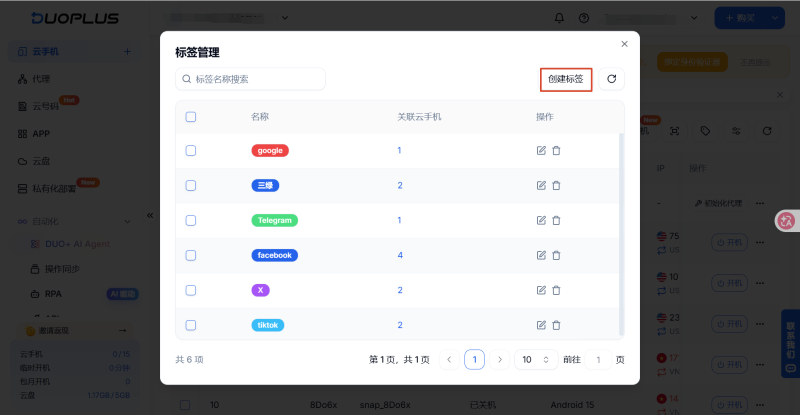The height and width of the screenshot is (415, 800).
Task: Delete the X tag
Action: (x=557, y=290)
